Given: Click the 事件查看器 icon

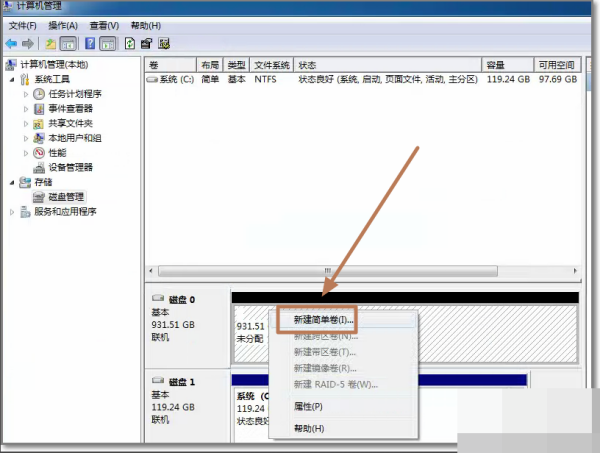Looking at the screenshot, I should 39,109.
